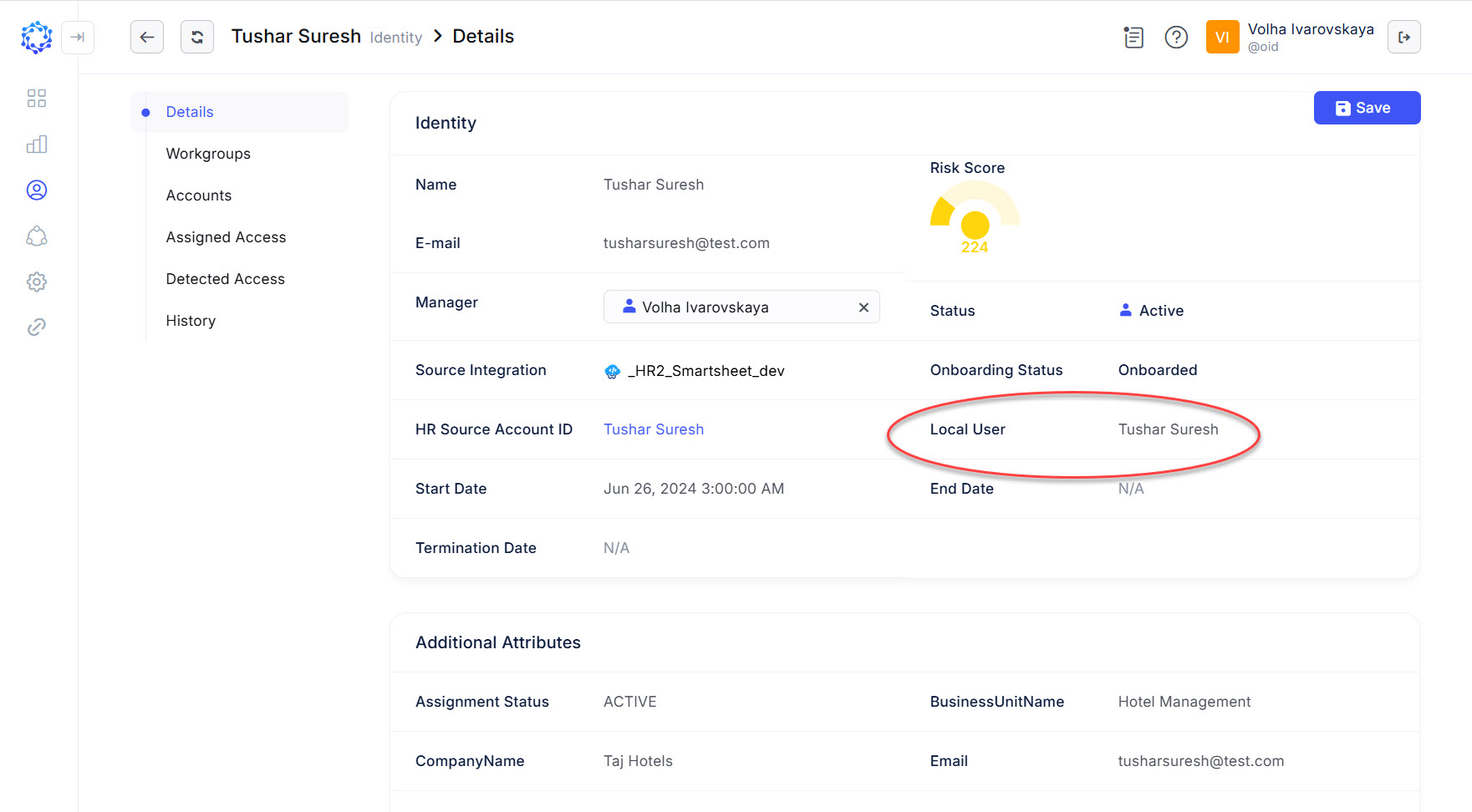Open the Tushar Suresh HR account link
The width and height of the screenshot is (1472, 812).
[654, 429]
